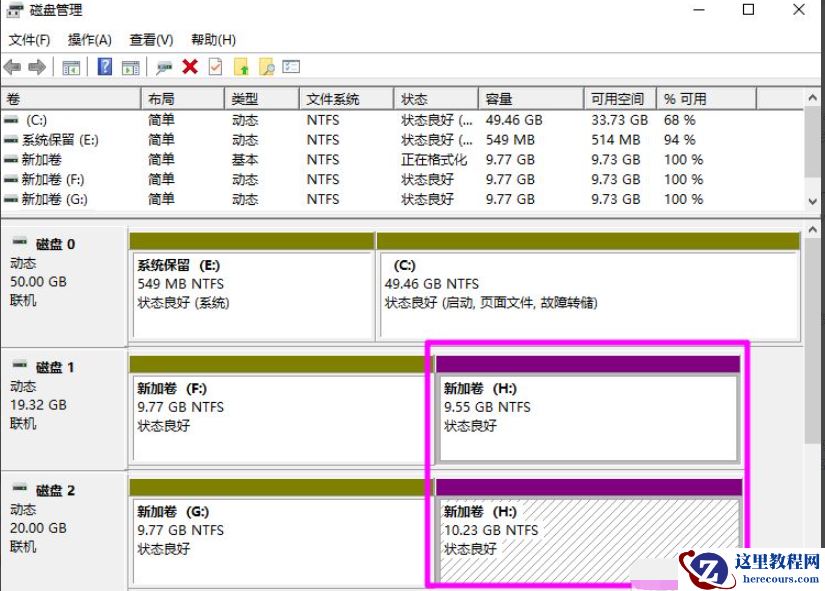Viewport: 825px width, 591px height.
Task: Click the folder search toolbar icon
Action: [x=269, y=68]
